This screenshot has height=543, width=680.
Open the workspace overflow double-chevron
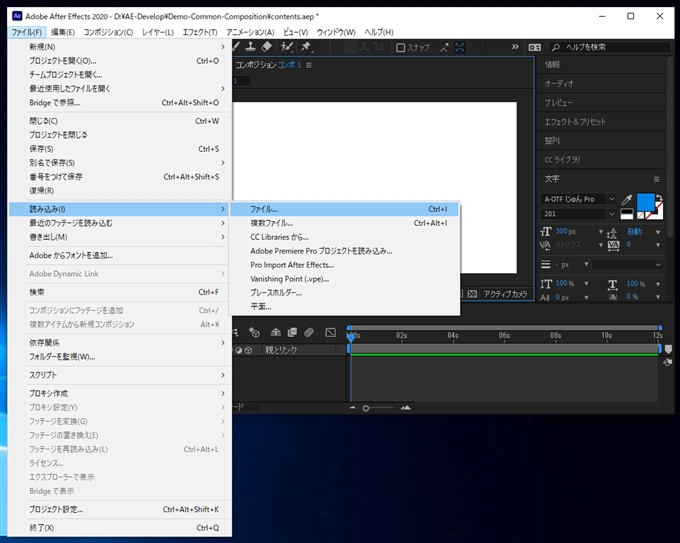[515, 47]
